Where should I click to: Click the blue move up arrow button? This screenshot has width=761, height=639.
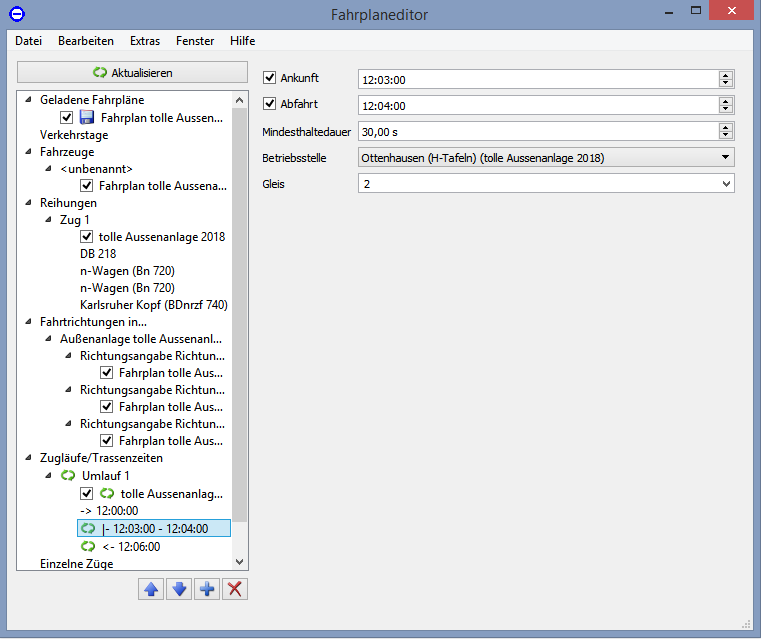(151, 588)
